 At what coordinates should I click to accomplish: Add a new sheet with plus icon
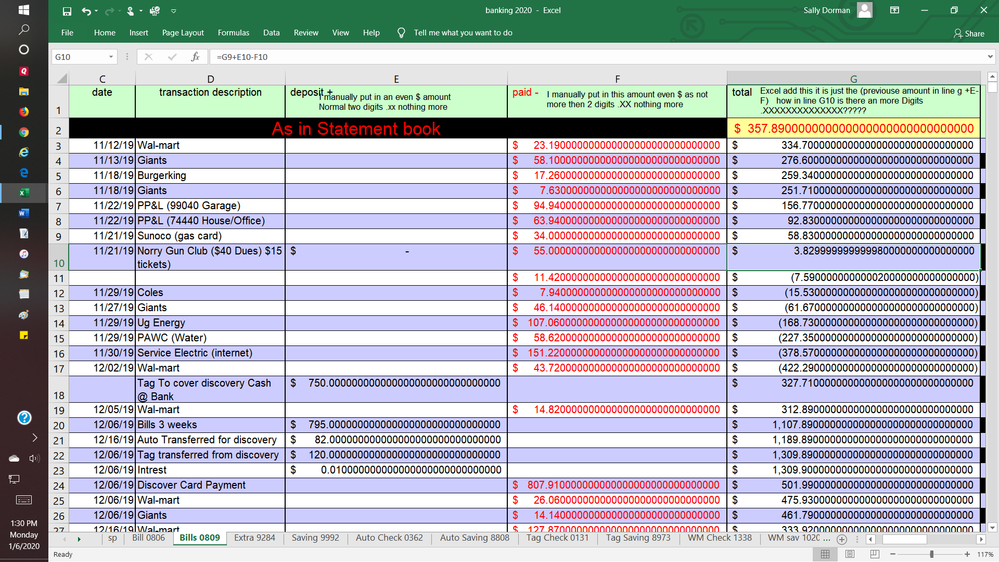[x=842, y=539]
